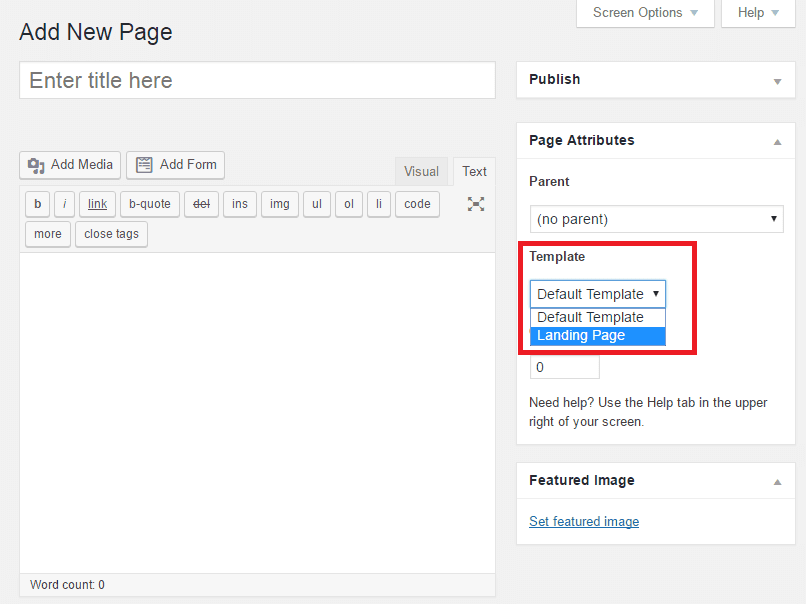Click the Set featured image link
This screenshot has width=806, height=604.
[x=584, y=521]
